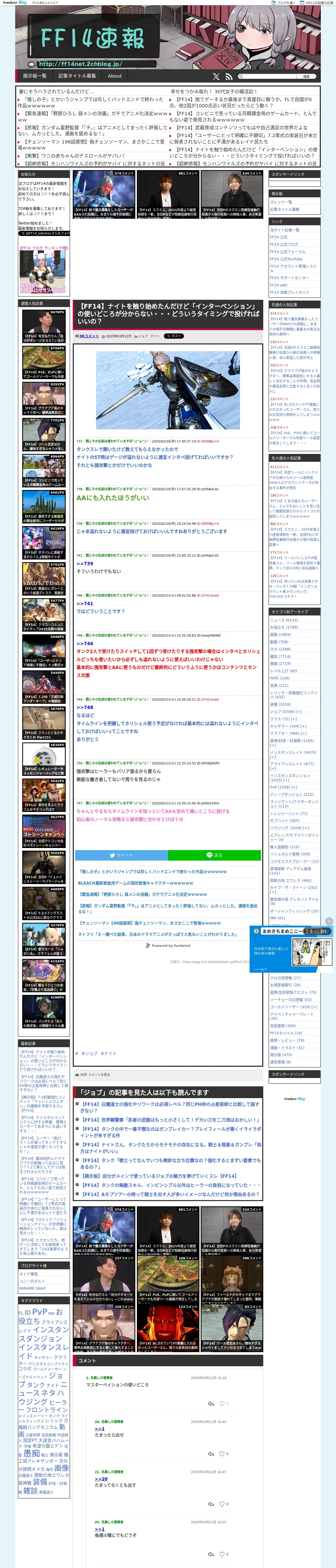The width and height of the screenshot is (336, 1568).
Task: Open 9470PV weekly popular article thumbnail
Action: tap(44, 326)
